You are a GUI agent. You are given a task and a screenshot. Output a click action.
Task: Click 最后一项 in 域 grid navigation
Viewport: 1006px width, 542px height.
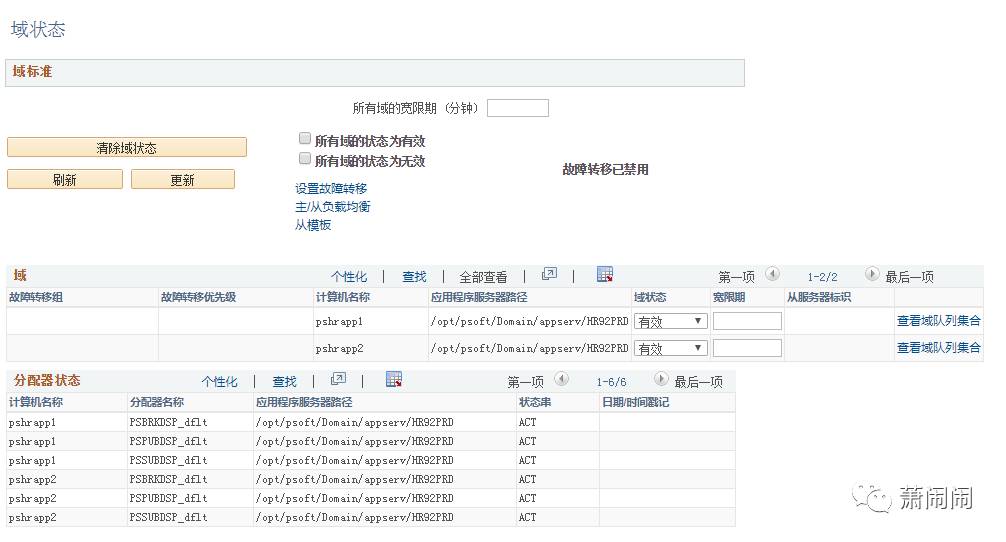click(x=909, y=277)
